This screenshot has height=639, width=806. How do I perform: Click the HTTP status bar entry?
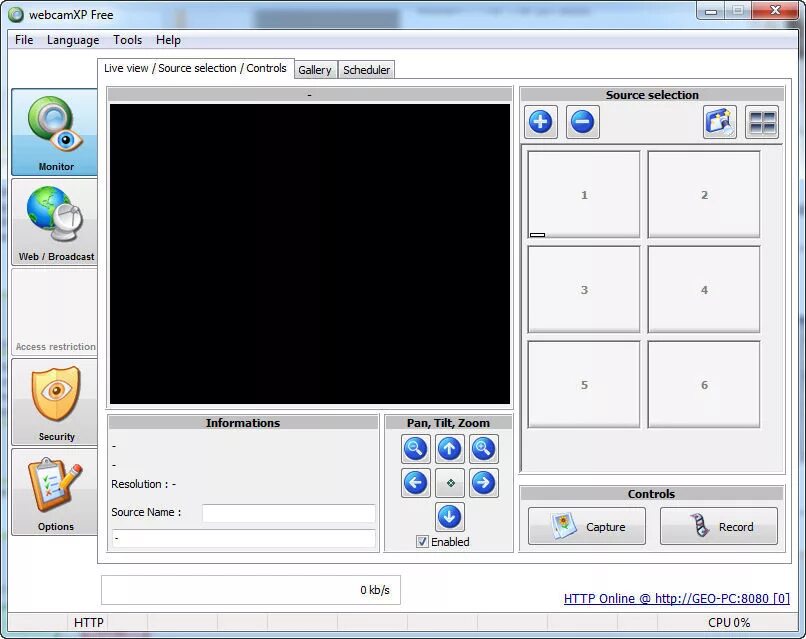[88, 623]
